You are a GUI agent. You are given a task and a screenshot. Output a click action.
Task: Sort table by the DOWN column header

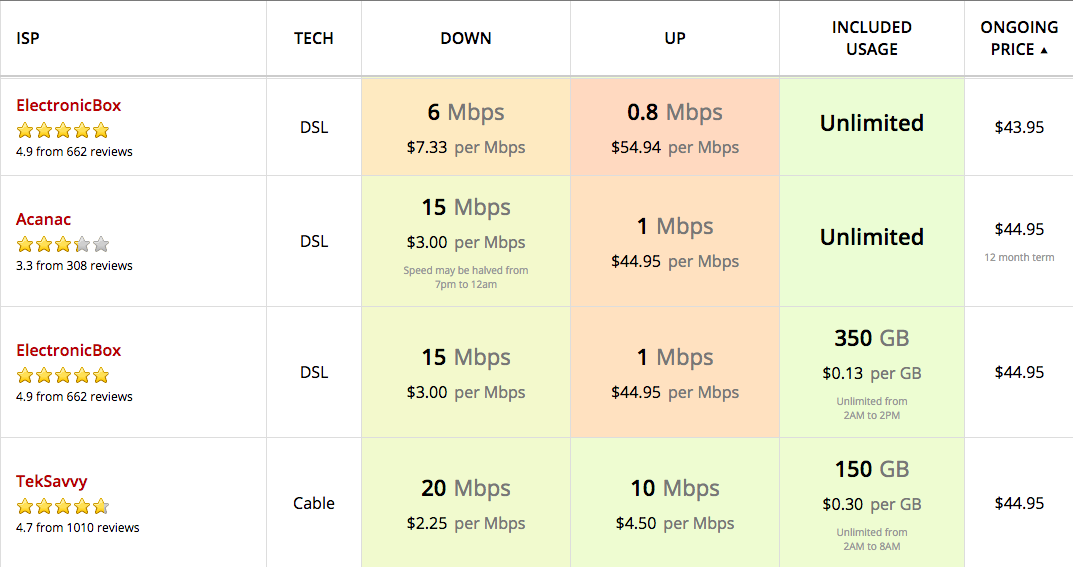[465, 38]
